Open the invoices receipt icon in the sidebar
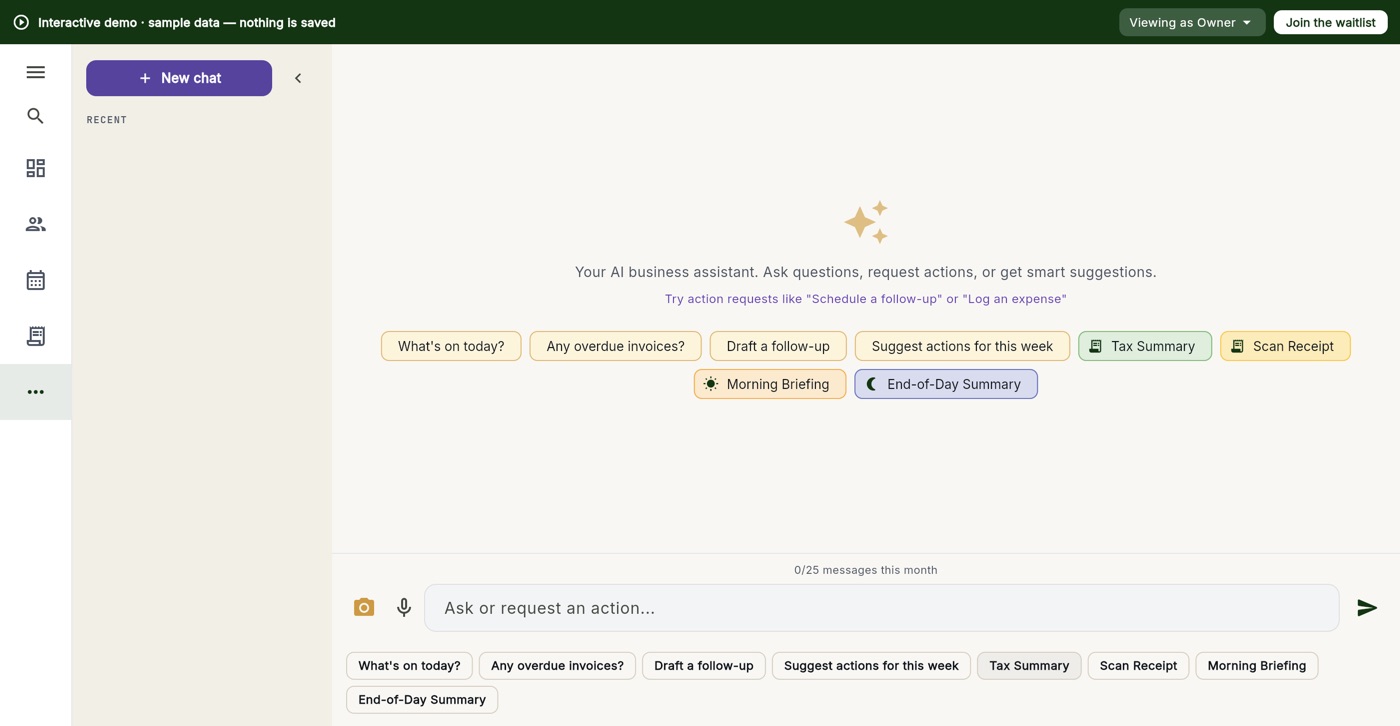This screenshot has width=1400, height=726. 35,336
